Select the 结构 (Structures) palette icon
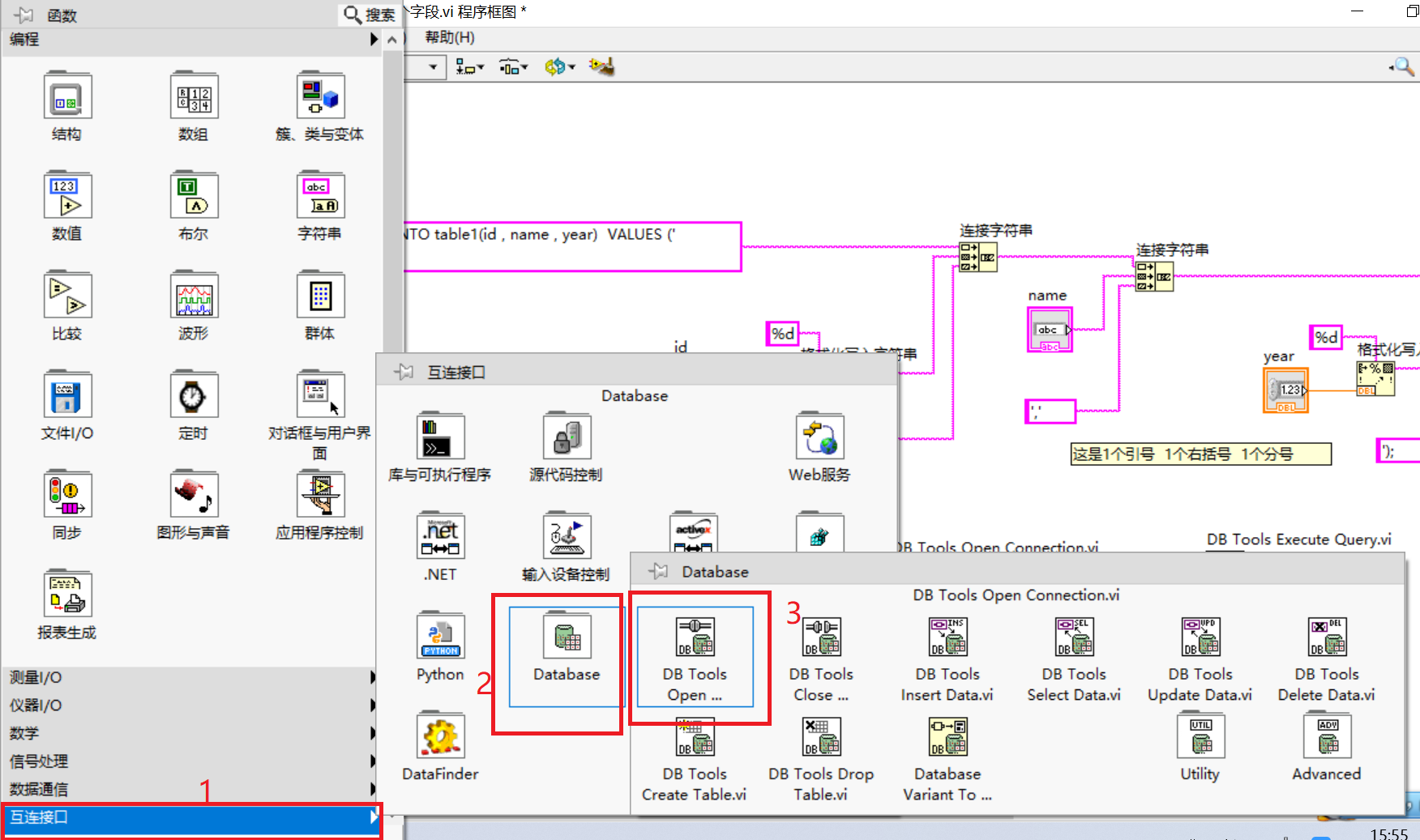The height and width of the screenshot is (840, 1420). click(66, 96)
